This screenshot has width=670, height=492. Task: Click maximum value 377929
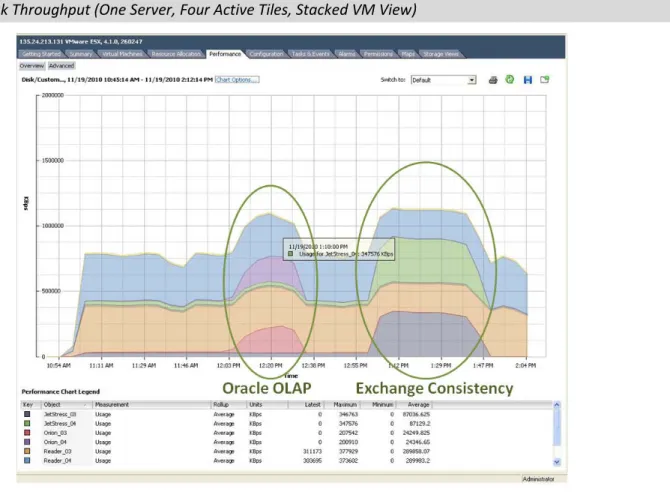coord(348,451)
